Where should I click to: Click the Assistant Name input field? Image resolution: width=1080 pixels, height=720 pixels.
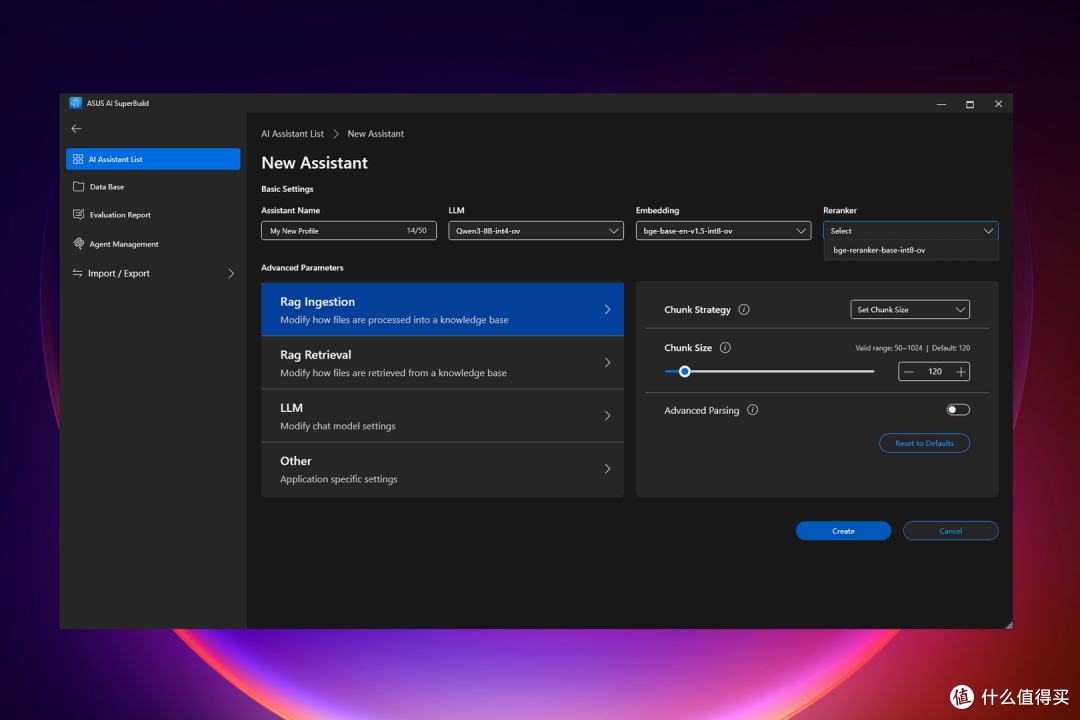[x=349, y=231]
